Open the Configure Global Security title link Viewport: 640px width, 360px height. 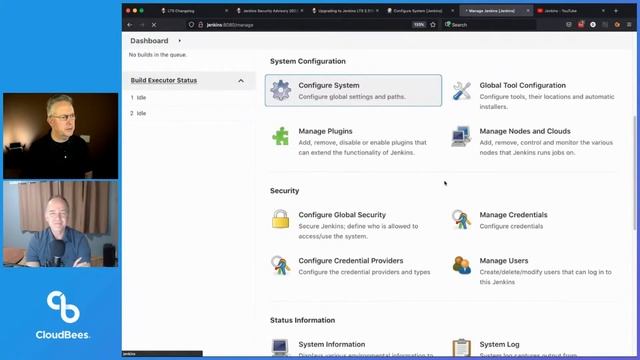pos(342,215)
